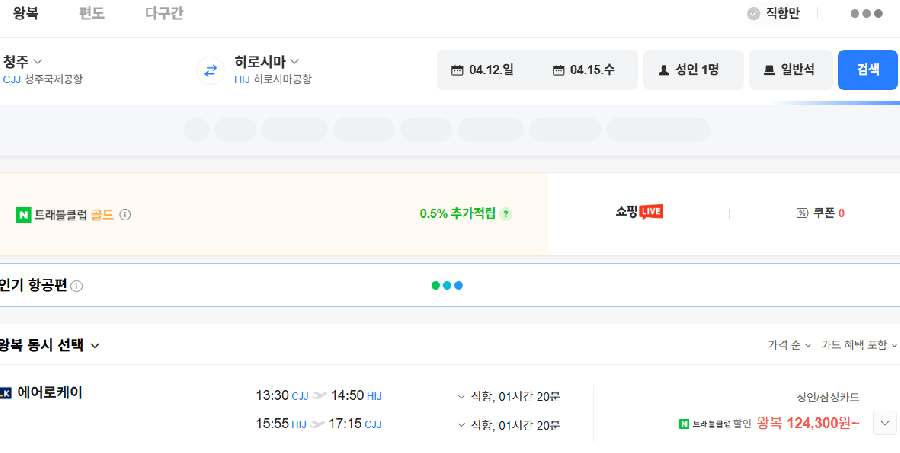Click info icon beside 트래블클럽 골드
This screenshot has height=453, width=900.
[x=126, y=214]
